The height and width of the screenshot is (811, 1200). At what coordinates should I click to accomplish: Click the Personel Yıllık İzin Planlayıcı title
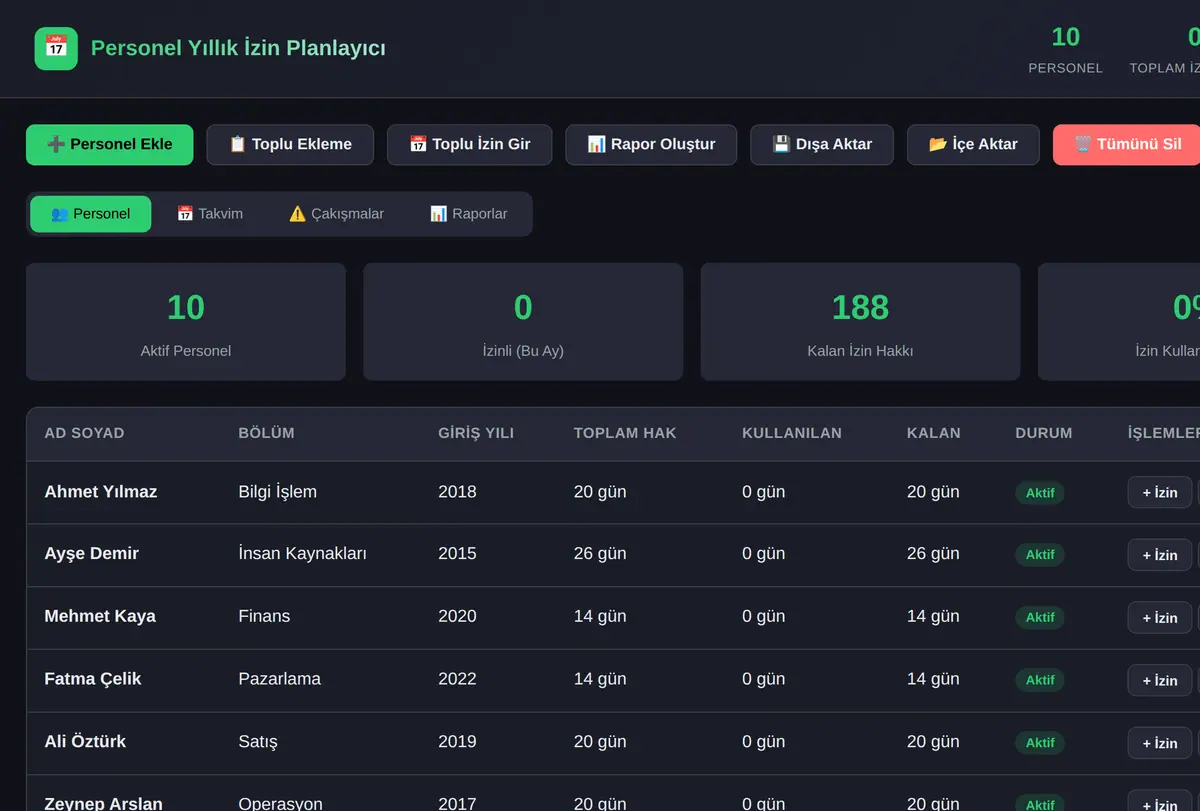[x=238, y=48]
